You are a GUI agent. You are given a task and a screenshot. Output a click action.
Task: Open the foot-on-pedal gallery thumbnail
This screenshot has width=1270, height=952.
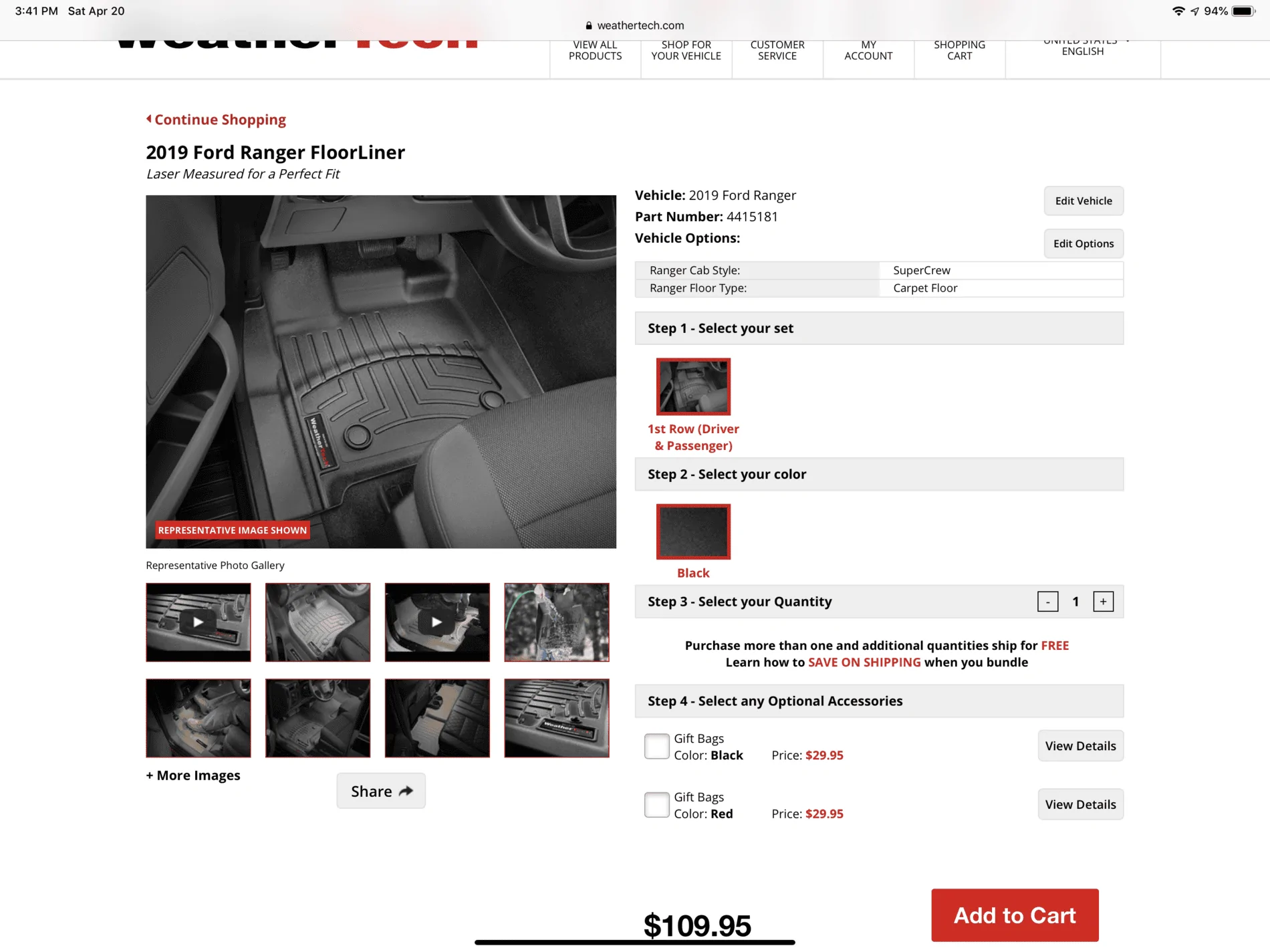click(199, 718)
